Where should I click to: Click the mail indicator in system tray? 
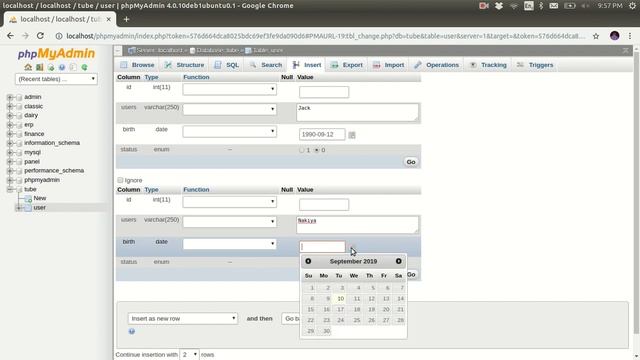point(554,6)
